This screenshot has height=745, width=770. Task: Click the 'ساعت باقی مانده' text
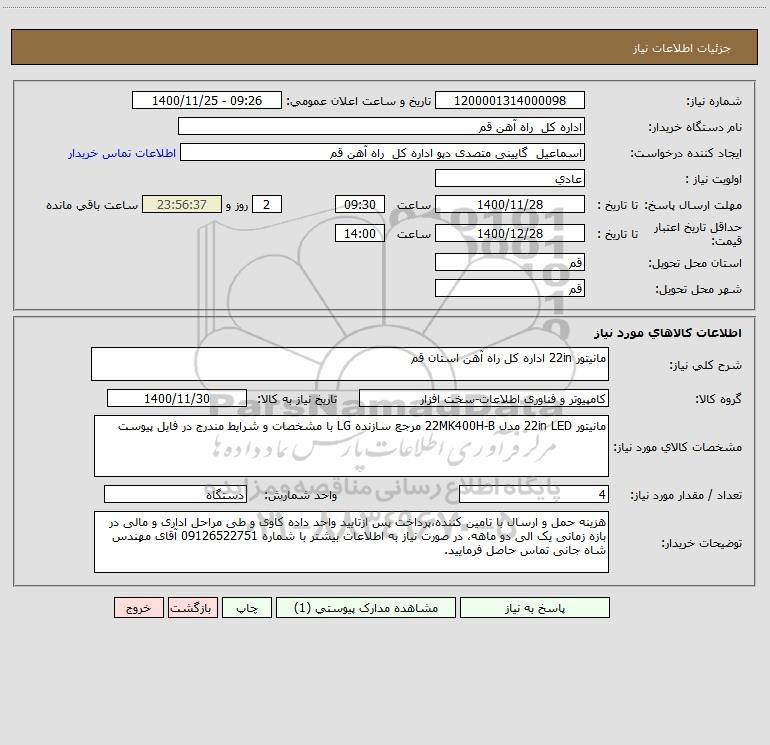tap(92, 205)
